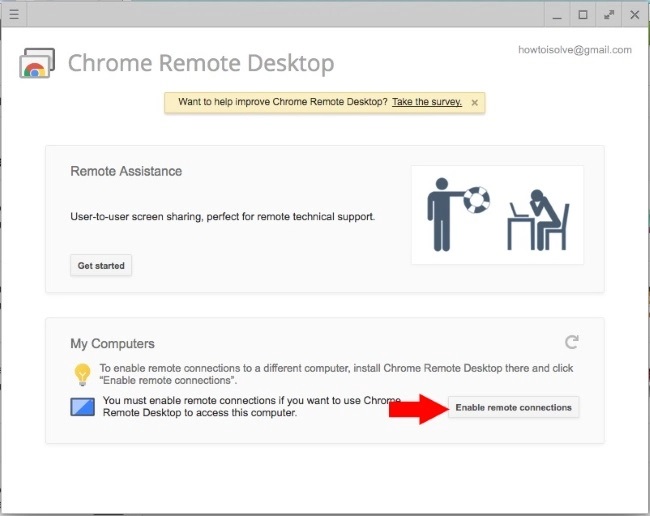
Task: Click the howtoisolve@gmail.com account text
Action: coord(575,50)
